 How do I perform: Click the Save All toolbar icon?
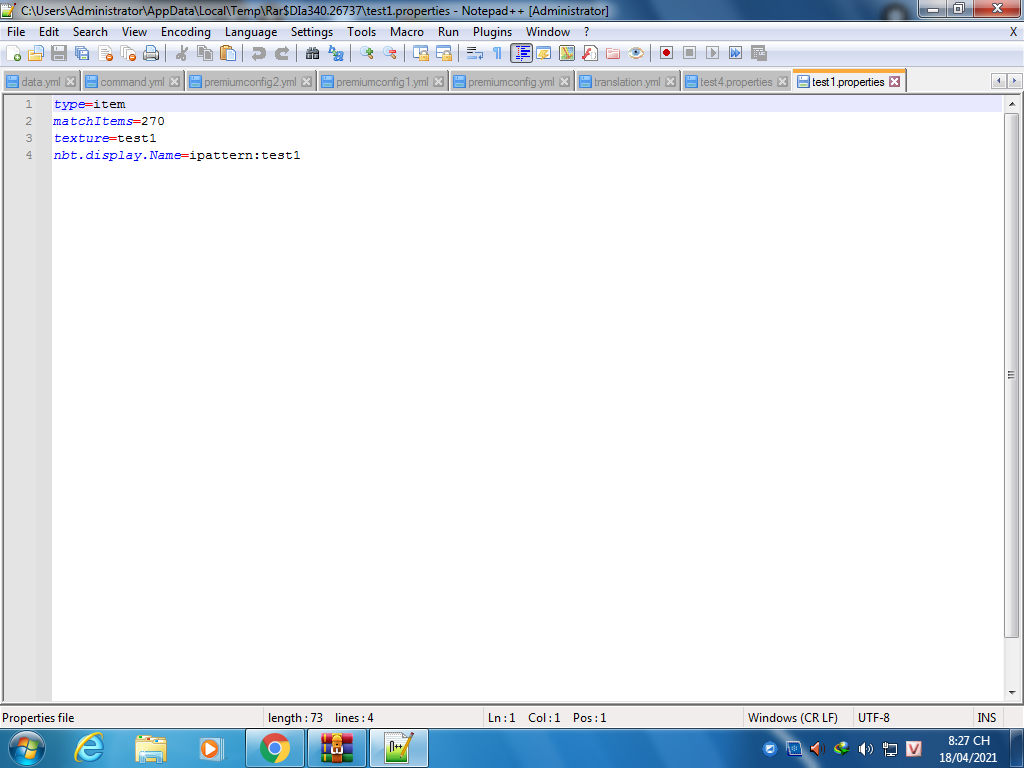(82, 54)
